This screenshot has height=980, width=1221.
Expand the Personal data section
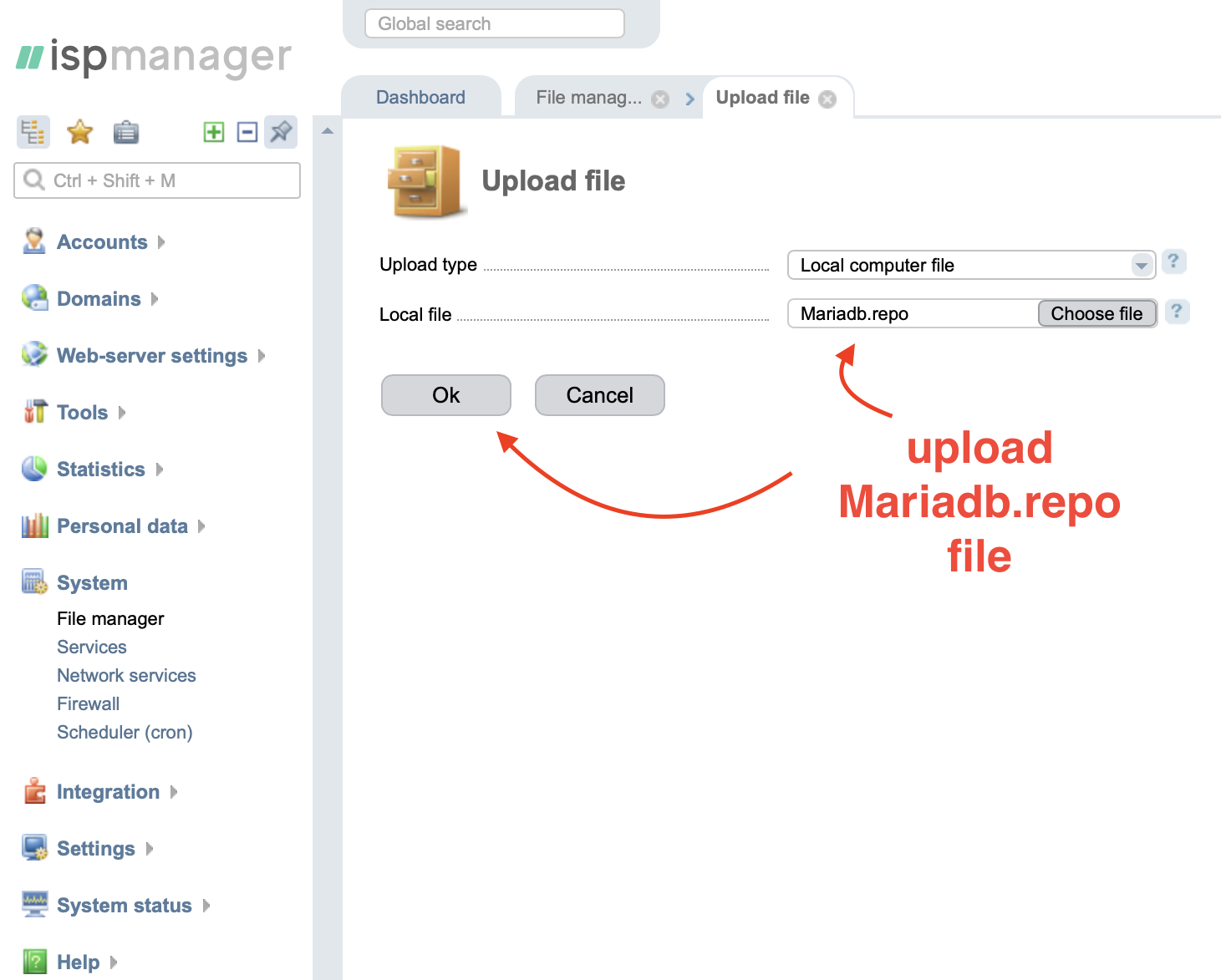tap(201, 526)
